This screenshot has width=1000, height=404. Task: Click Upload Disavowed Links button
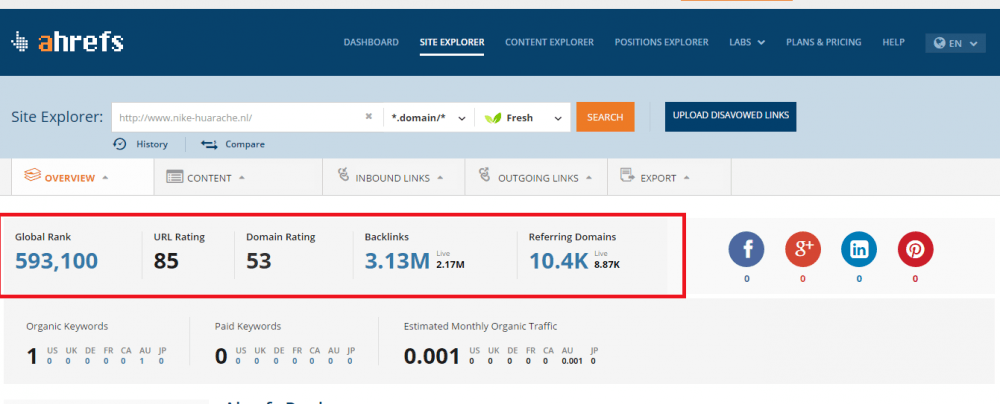[x=730, y=116]
